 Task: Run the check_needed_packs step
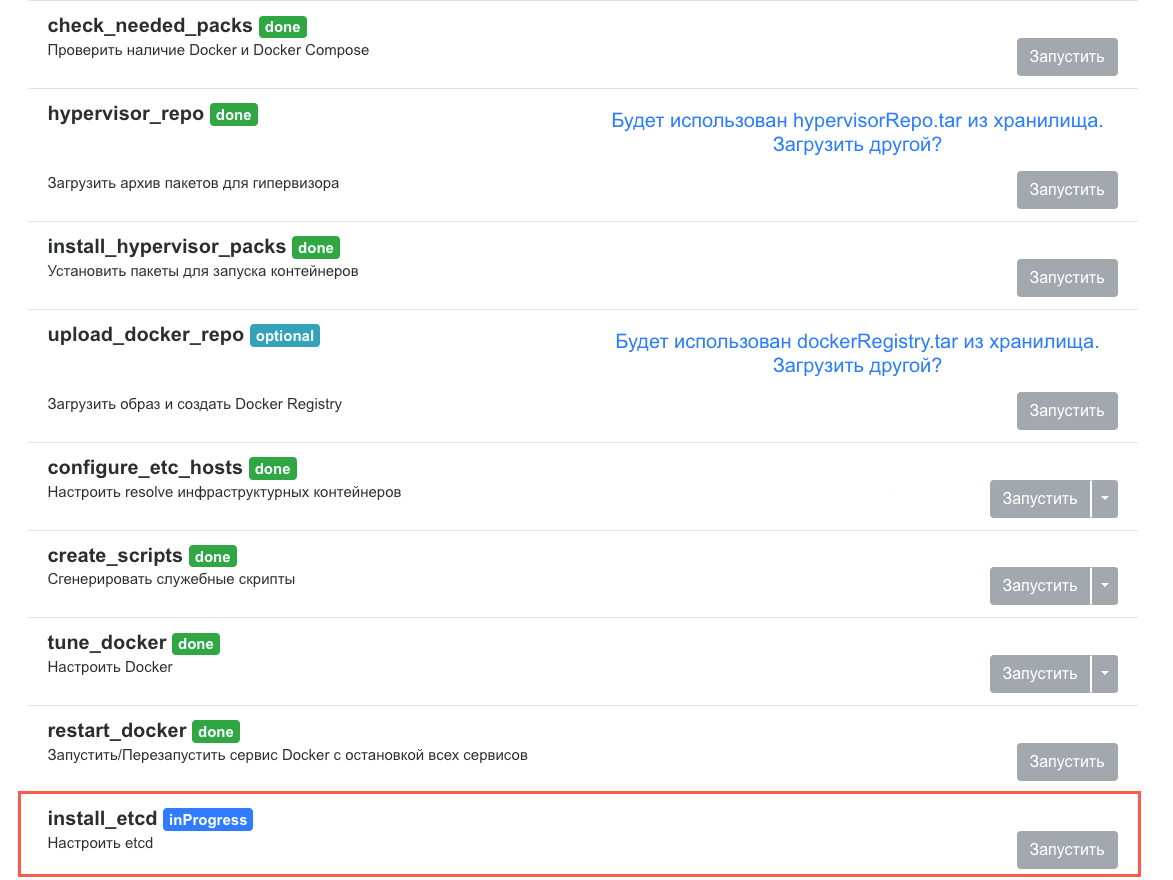coord(1066,57)
